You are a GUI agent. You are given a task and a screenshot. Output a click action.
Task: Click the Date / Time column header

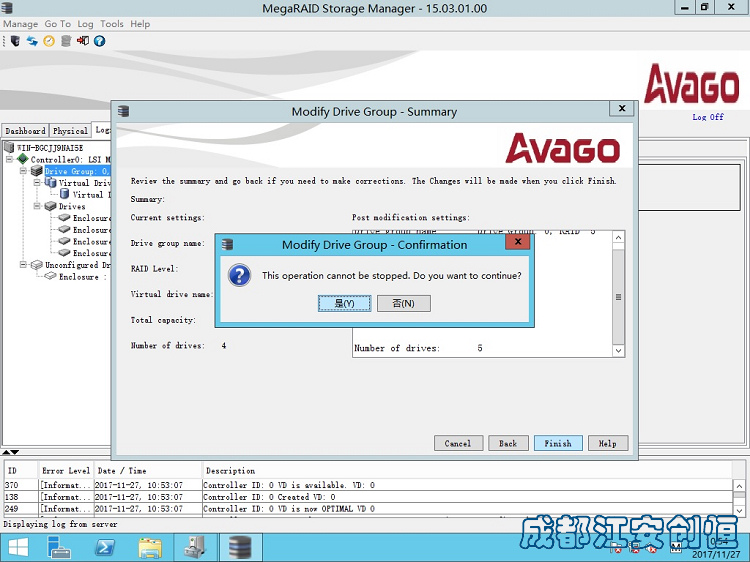[x=147, y=471]
